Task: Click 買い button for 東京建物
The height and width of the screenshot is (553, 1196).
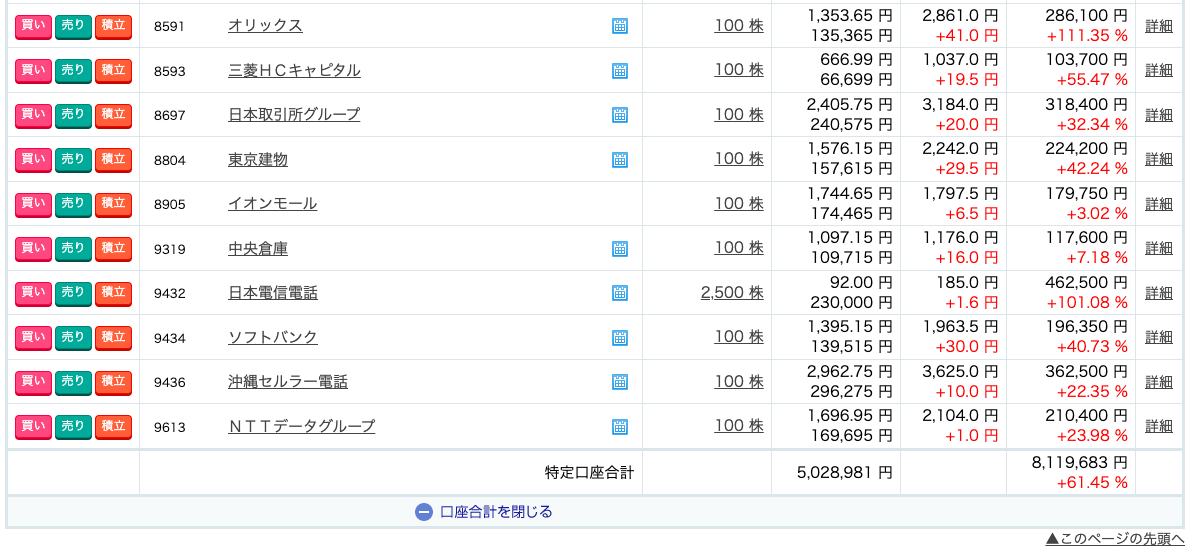Action: (34, 160)
